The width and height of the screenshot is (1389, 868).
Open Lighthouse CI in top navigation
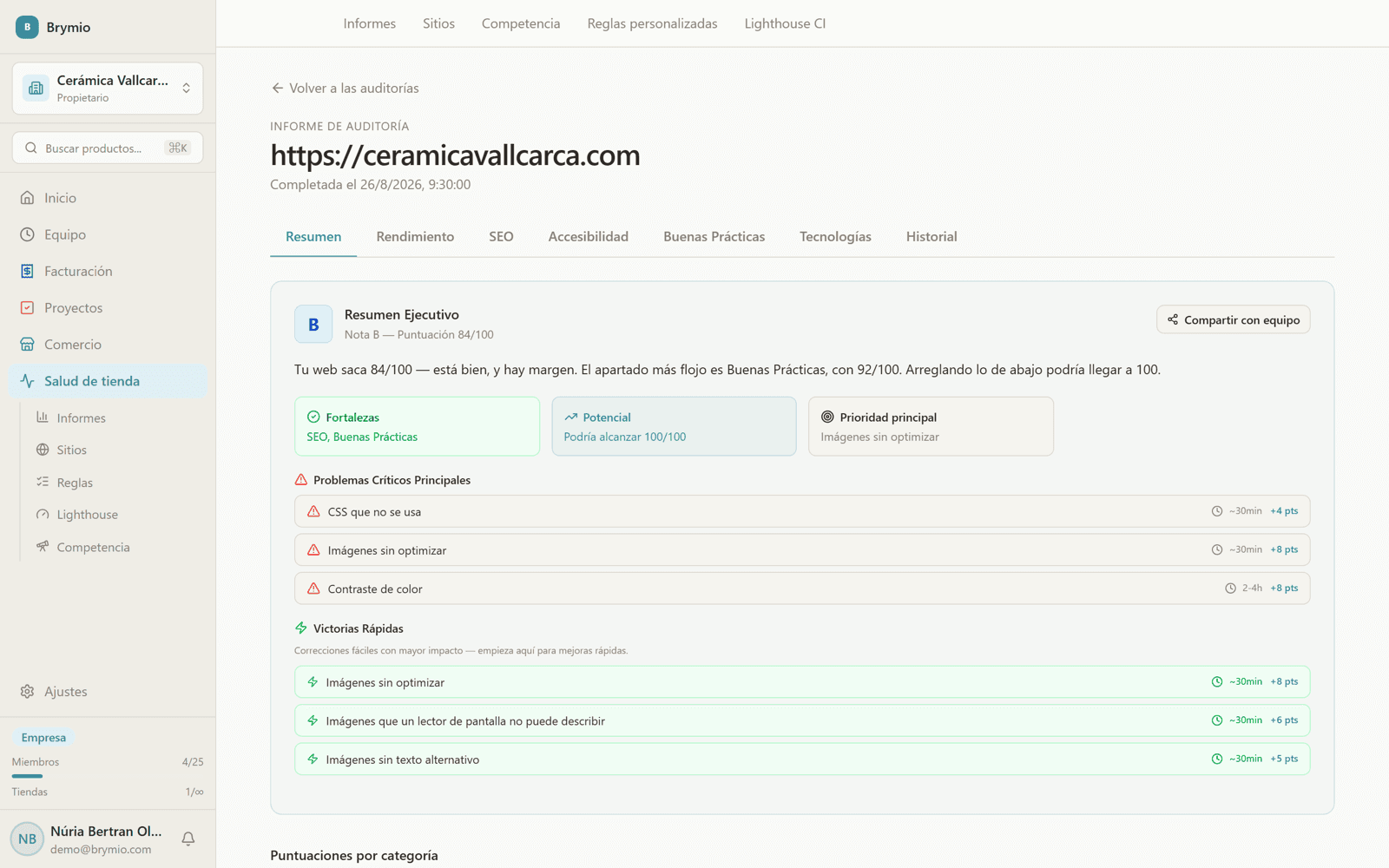785,23
